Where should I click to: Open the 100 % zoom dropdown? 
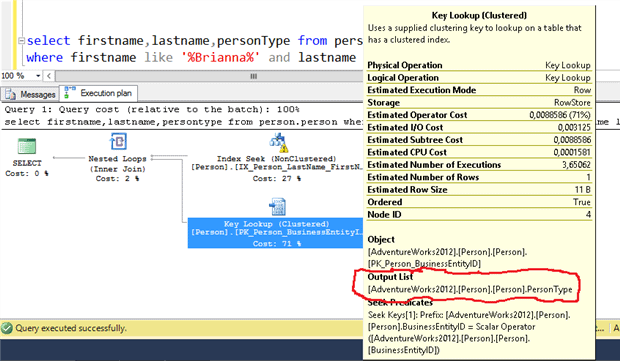38,76
